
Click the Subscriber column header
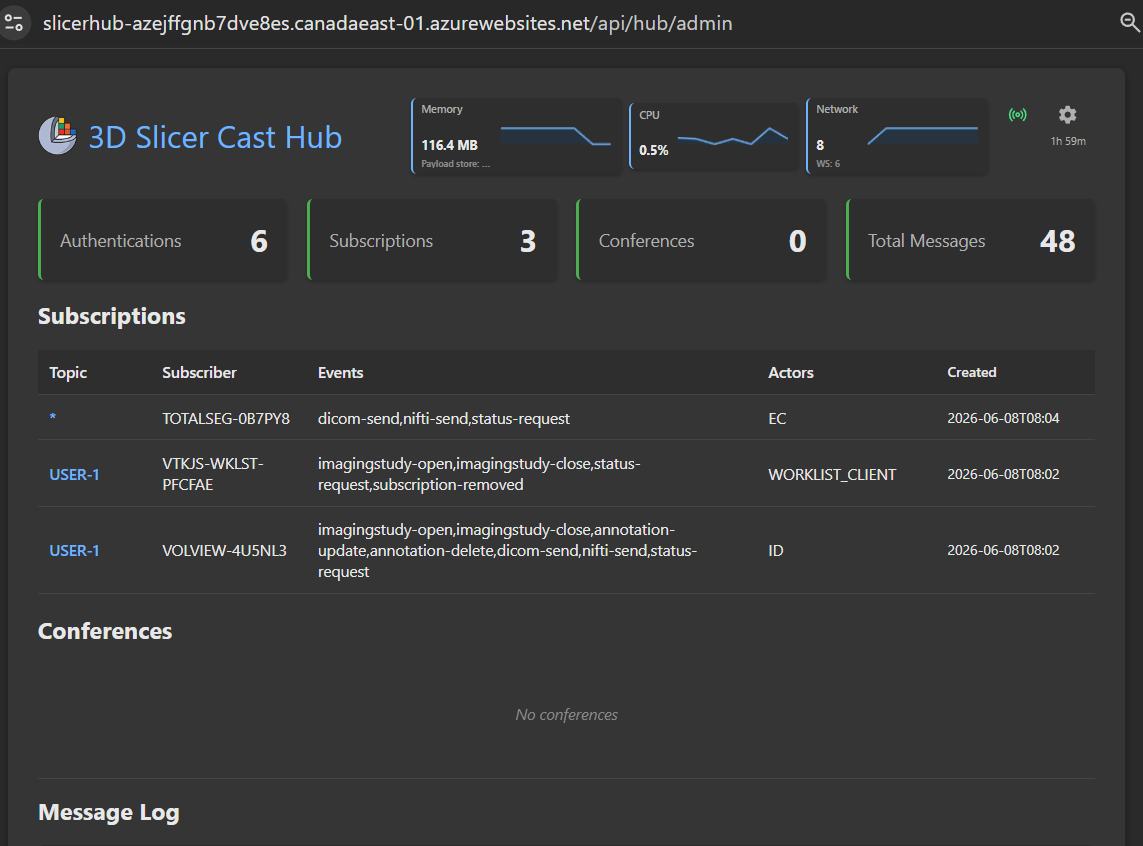199,372
